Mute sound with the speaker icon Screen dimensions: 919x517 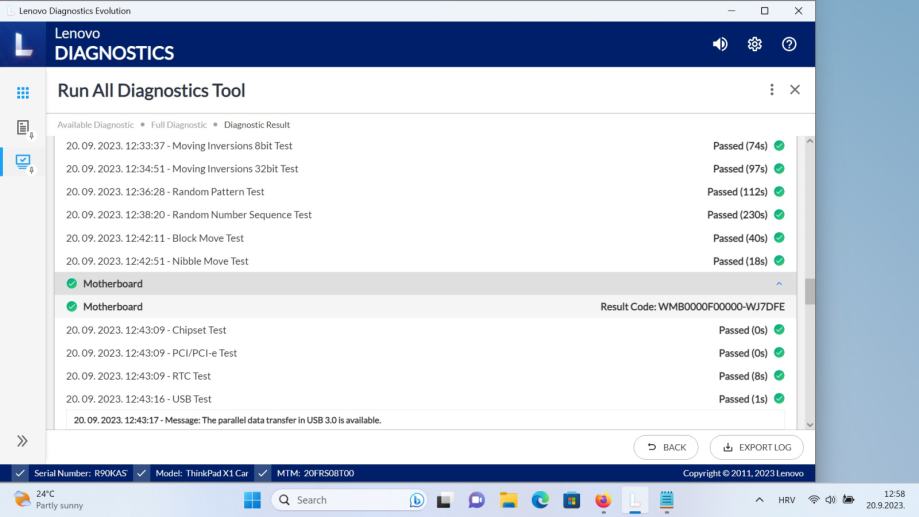[720, 45]
